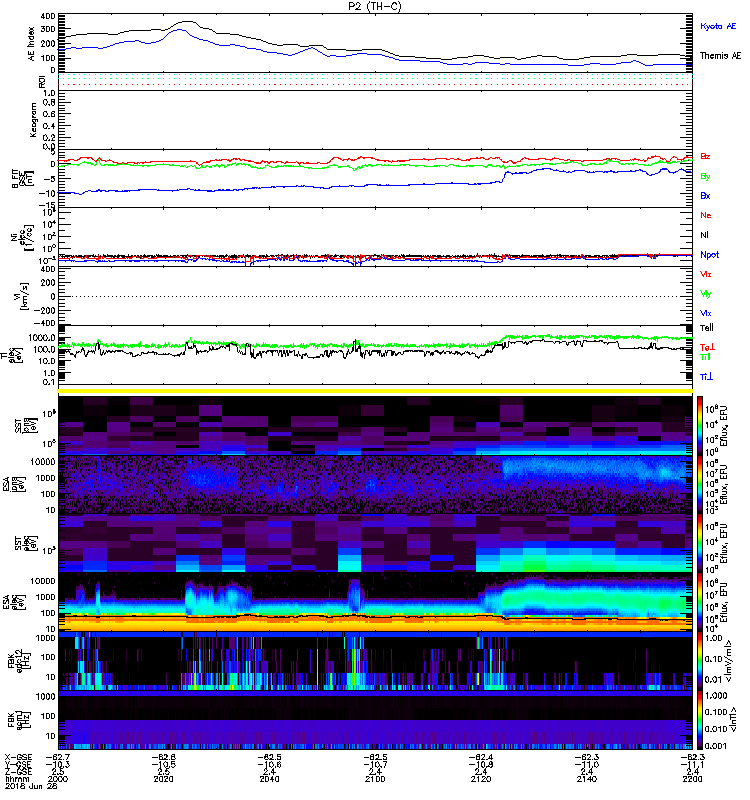The image size is (750, 800).
Task: Select the black Ni legend label
Action: [704, 235]
